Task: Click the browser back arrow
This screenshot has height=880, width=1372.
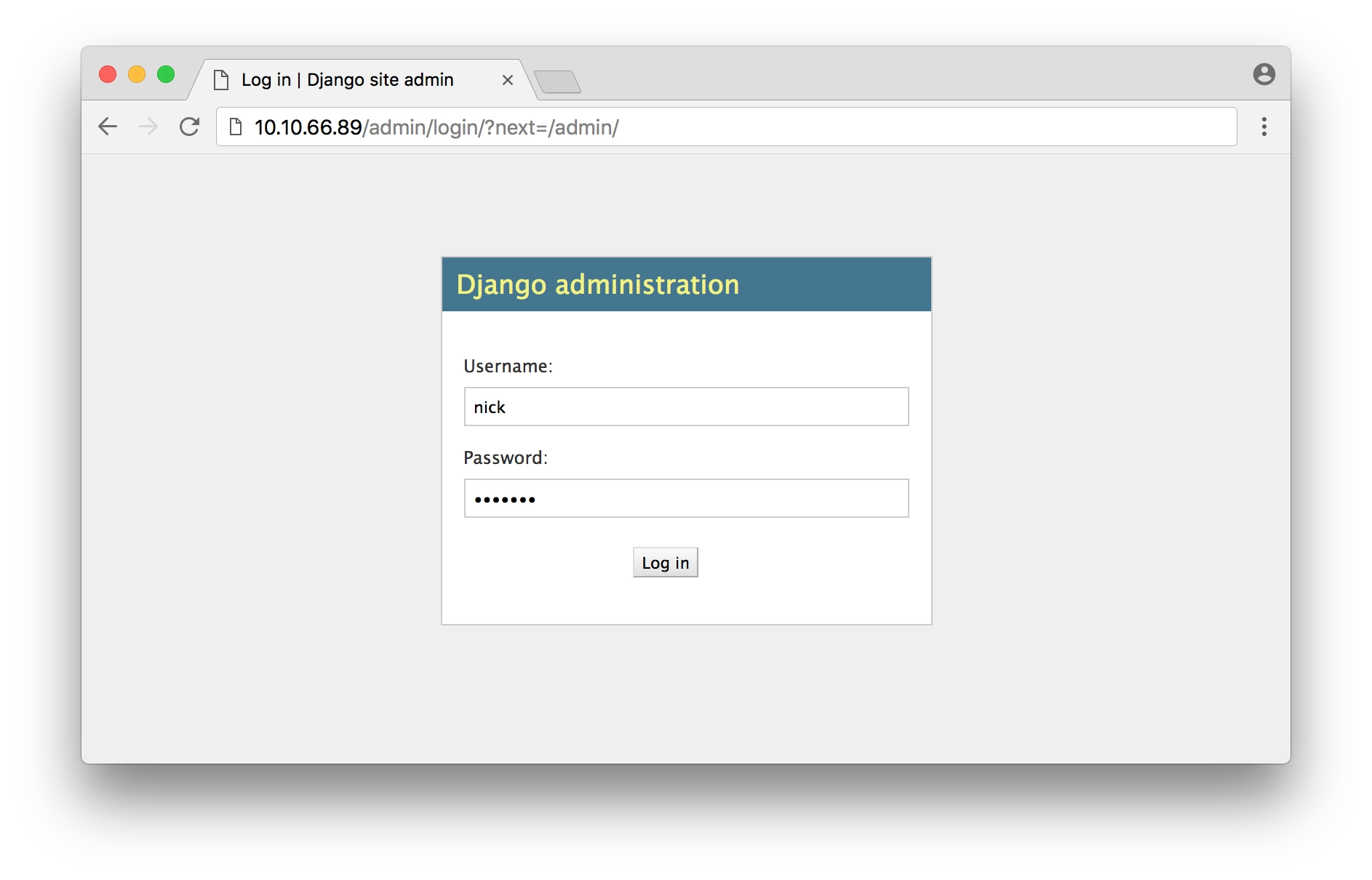Action: 108,127
